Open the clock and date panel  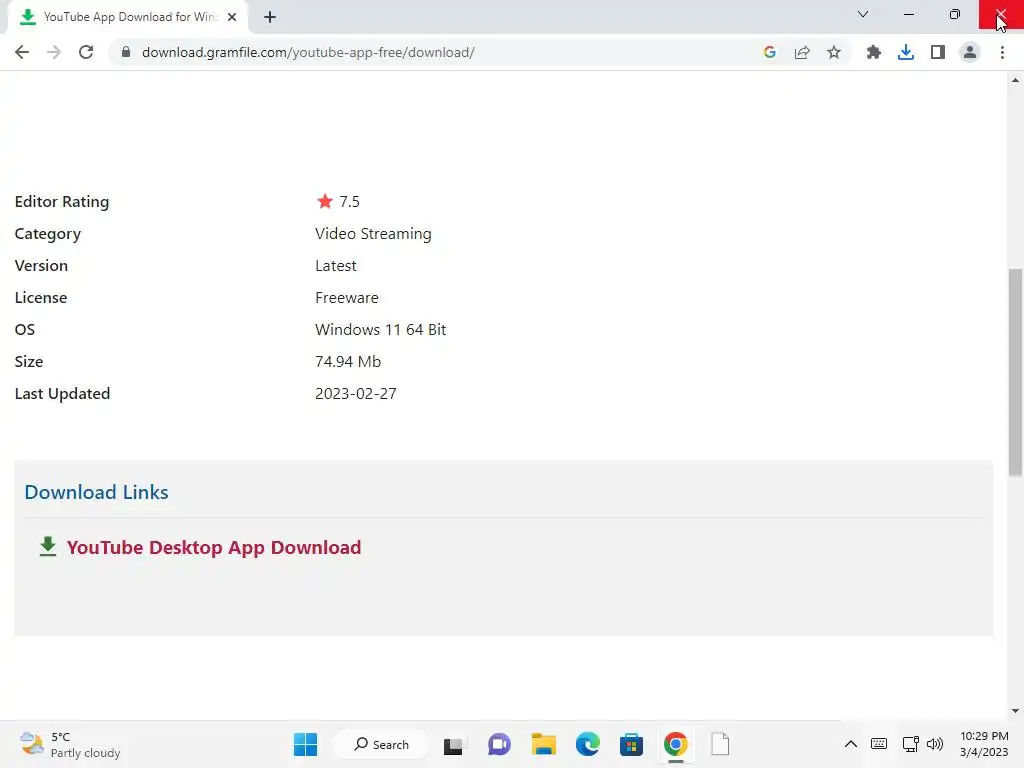click(x=984, y=744)
